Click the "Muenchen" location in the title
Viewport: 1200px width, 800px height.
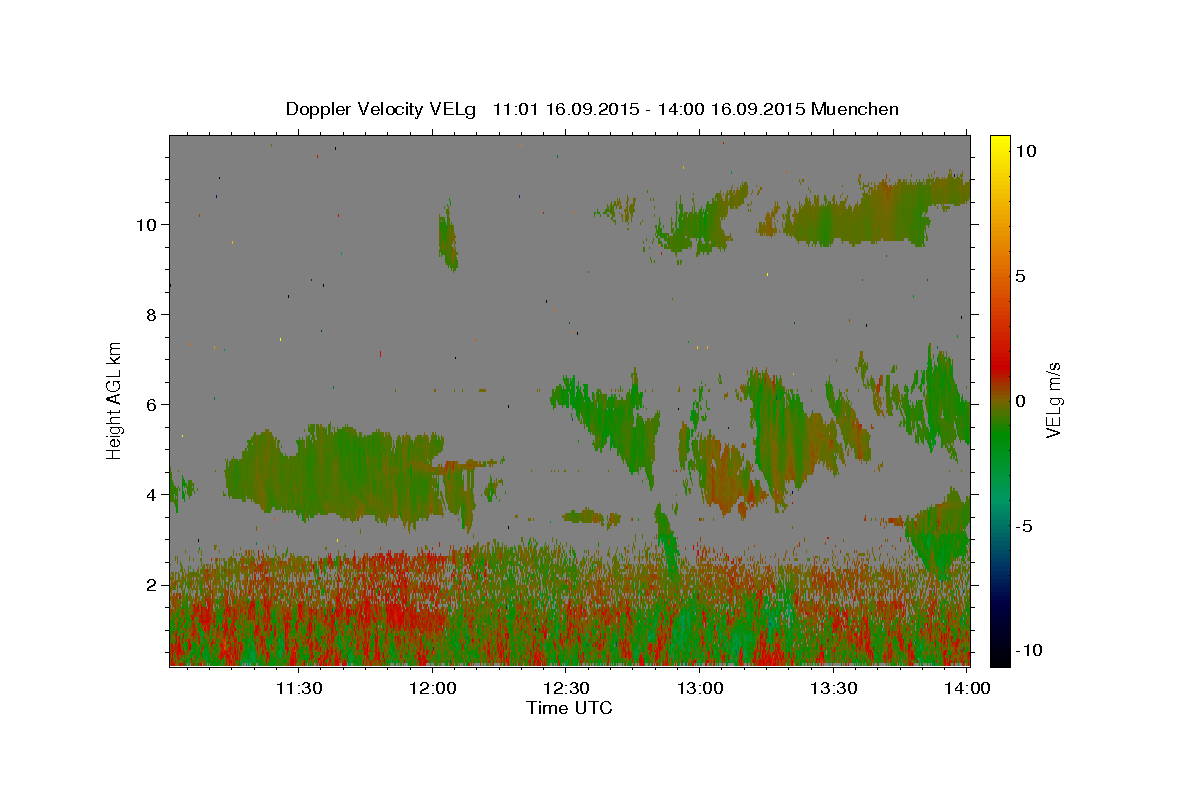click(x=855, y=109)
